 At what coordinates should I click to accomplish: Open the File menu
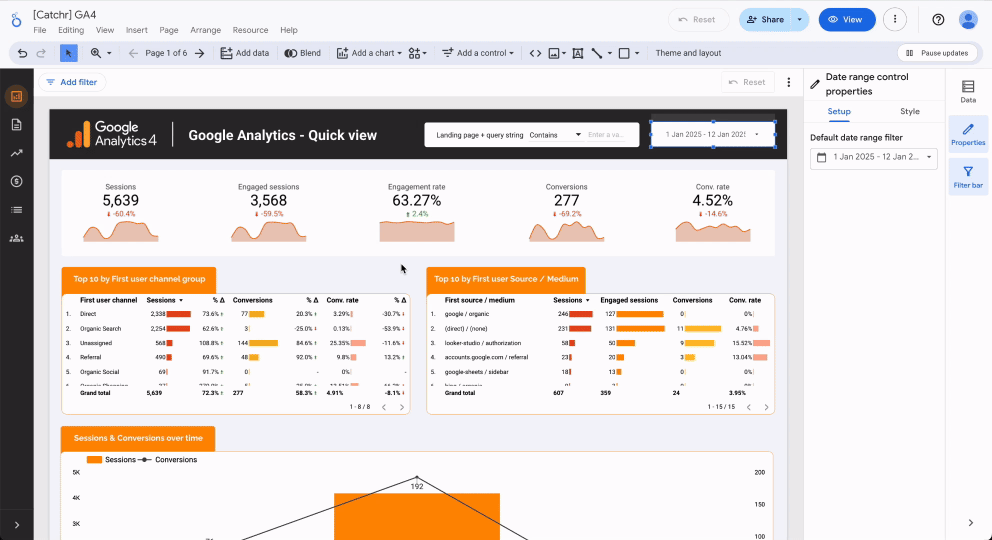pyautogui.click(x=40, y=30)
